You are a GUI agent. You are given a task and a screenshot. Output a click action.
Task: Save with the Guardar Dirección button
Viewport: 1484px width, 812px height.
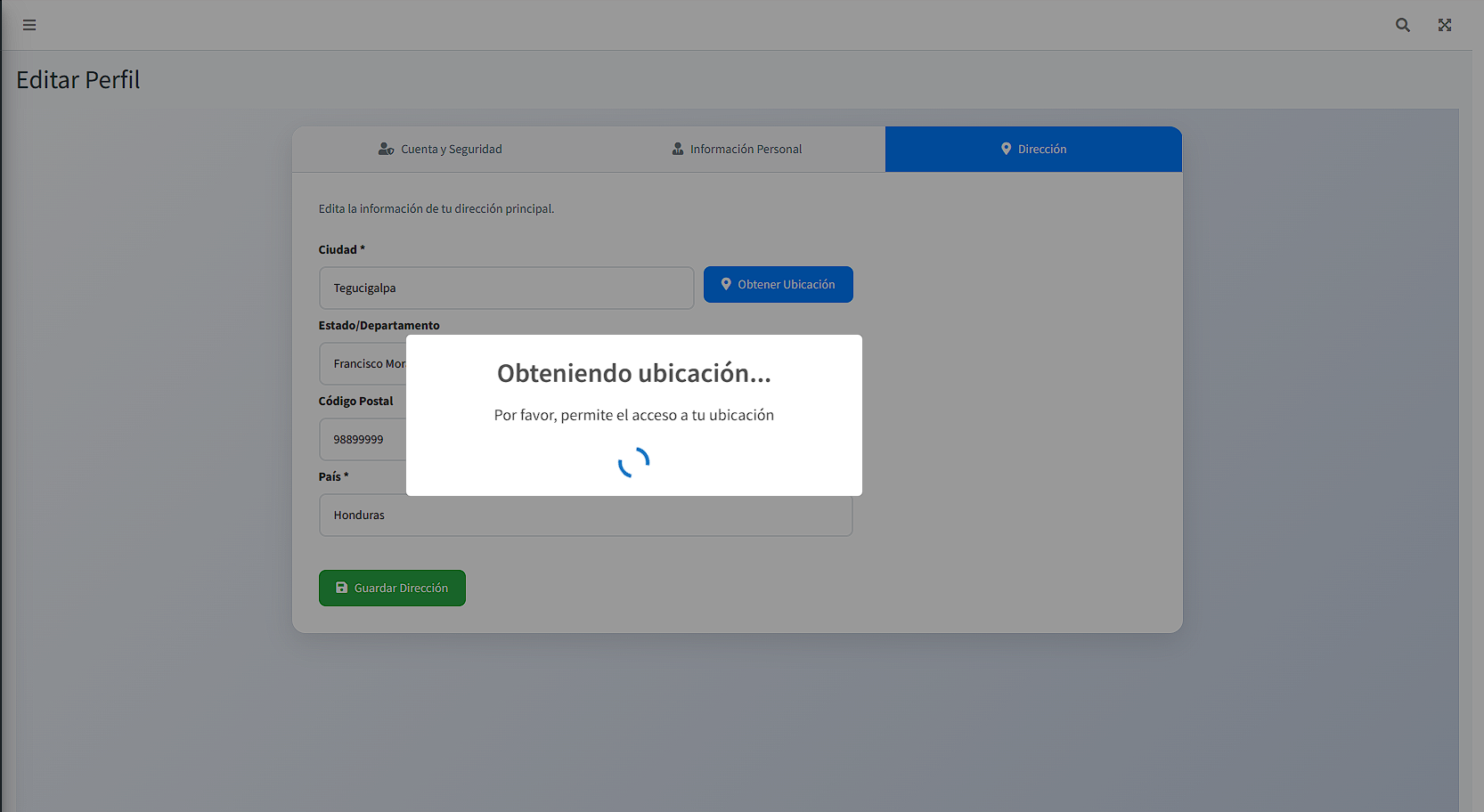click(392, 589)
